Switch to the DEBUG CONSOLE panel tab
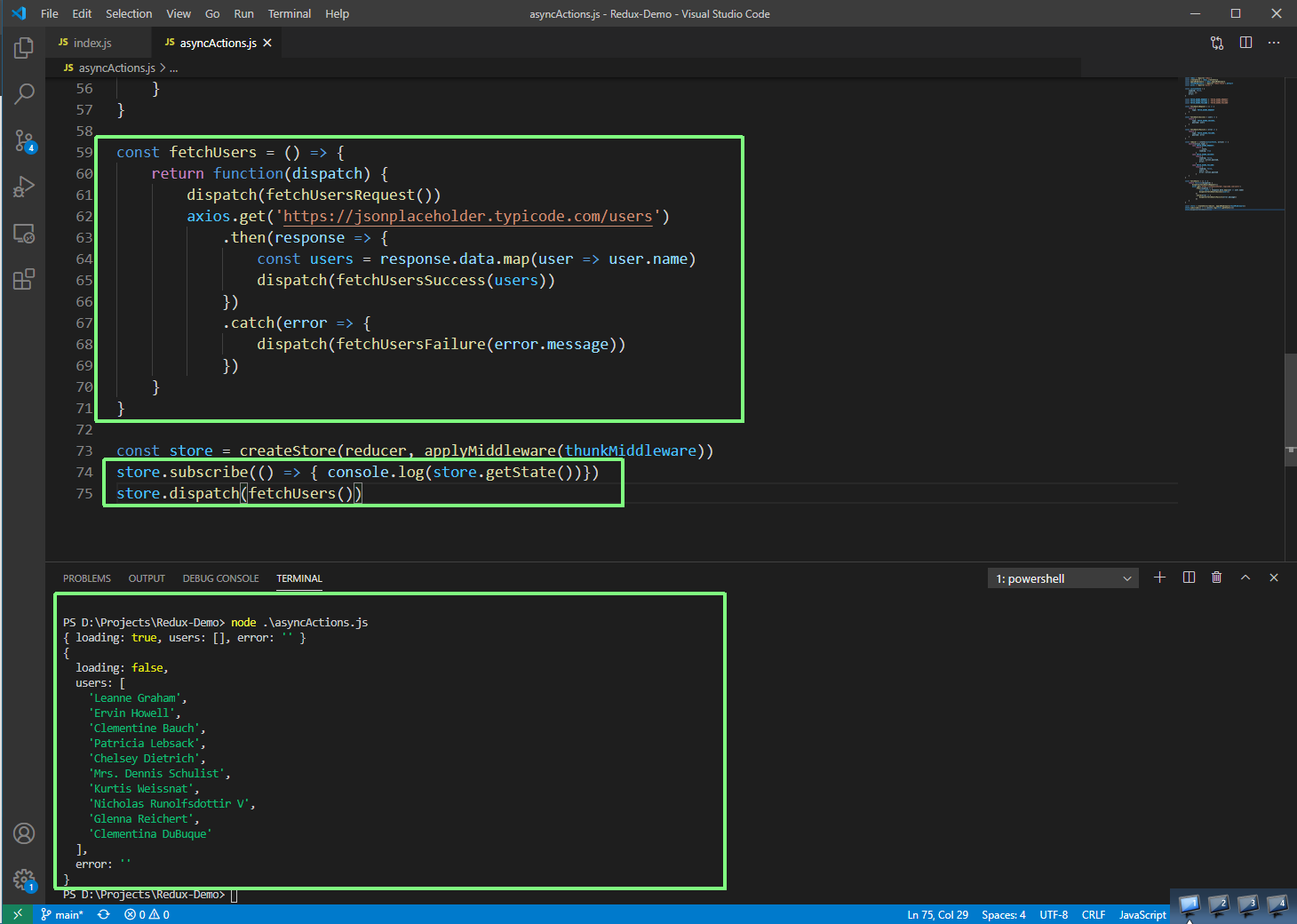This screenshot has width=1297, height=924. (x=221, y=578)
